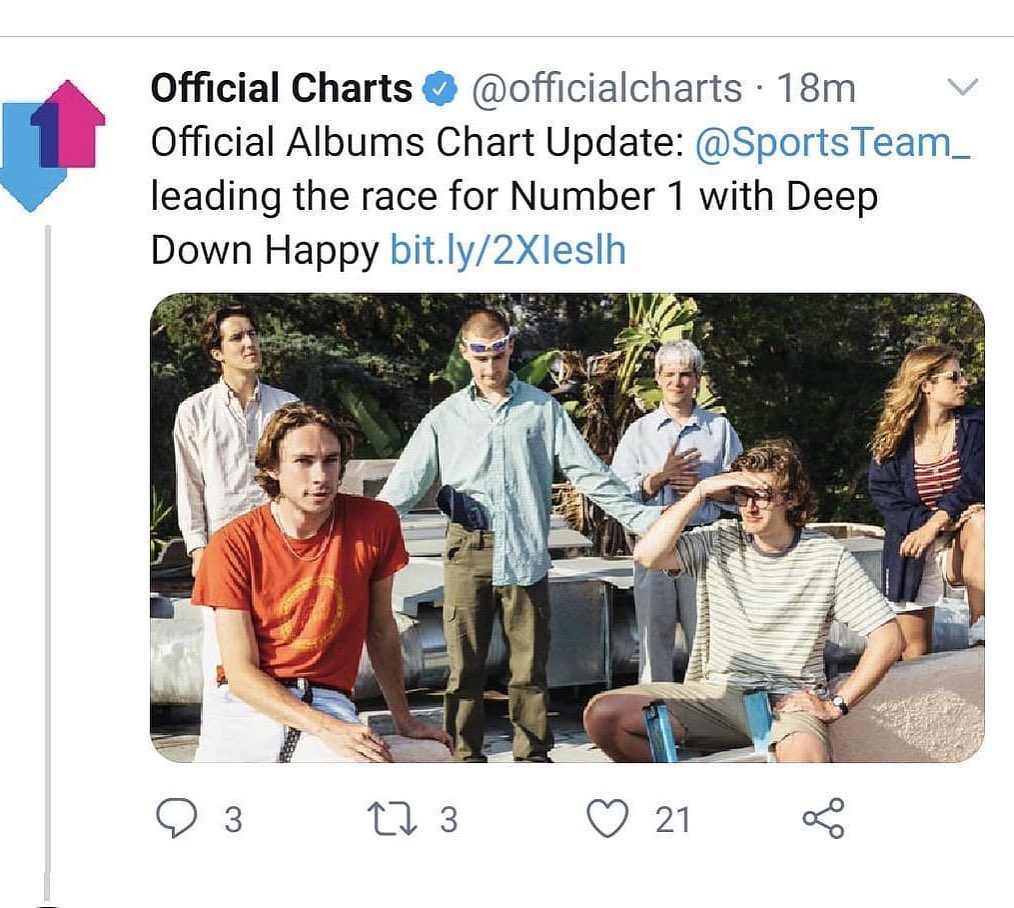Click the person in orange shirt in photo

point(304,582)
